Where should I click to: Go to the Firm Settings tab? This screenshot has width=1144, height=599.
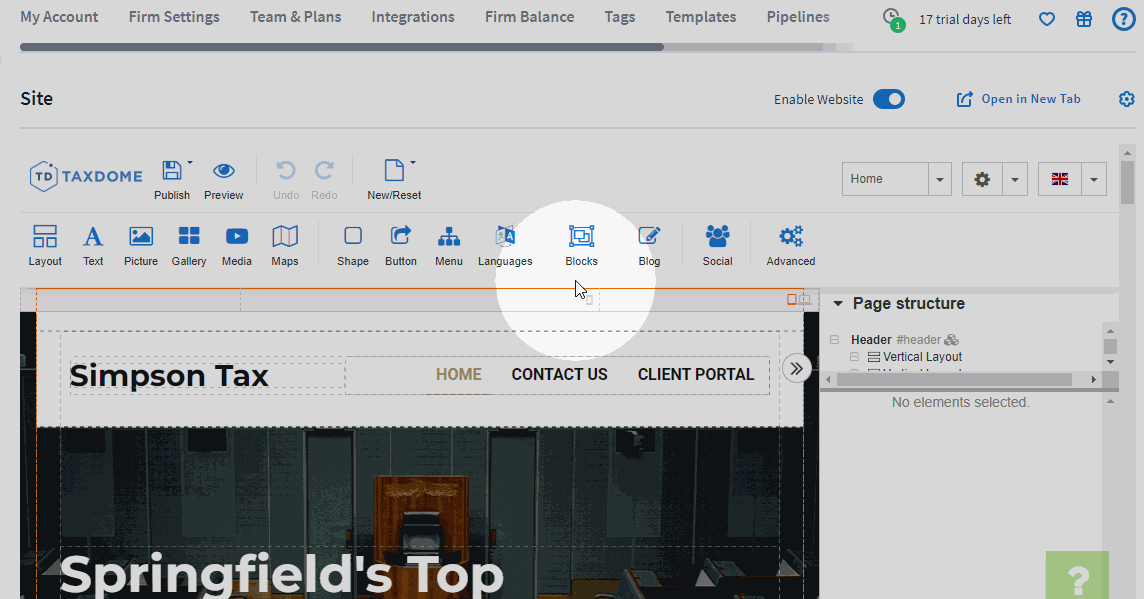tap(174, 17)
